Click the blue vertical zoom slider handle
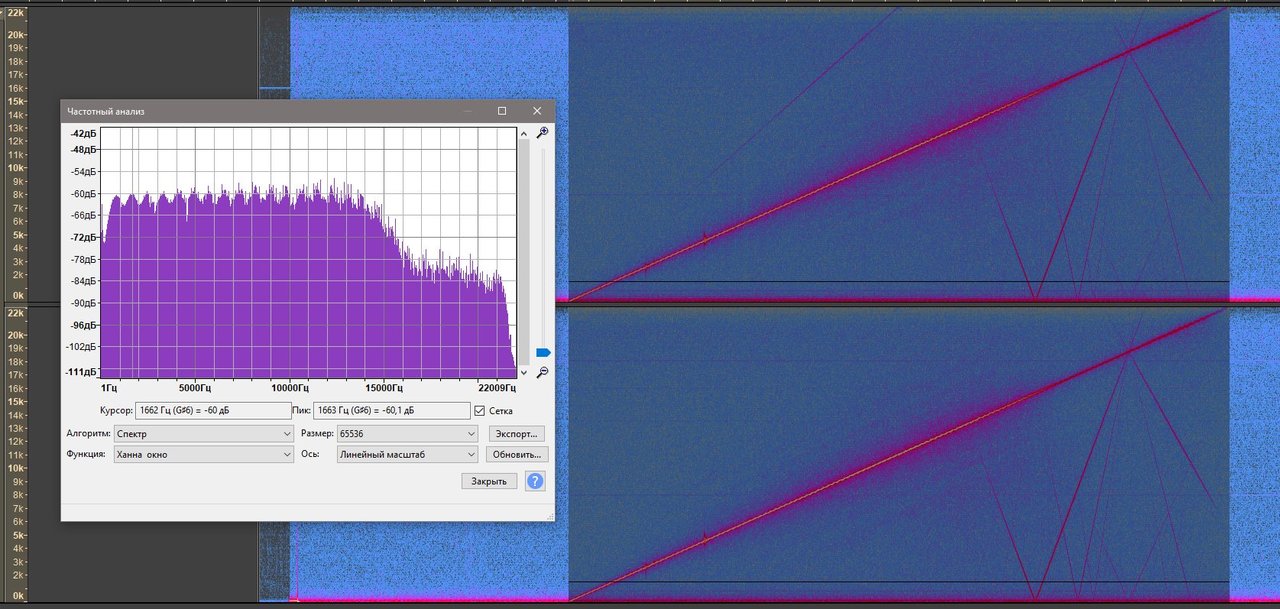This screenshot has width=1280, height=609. 543,352
